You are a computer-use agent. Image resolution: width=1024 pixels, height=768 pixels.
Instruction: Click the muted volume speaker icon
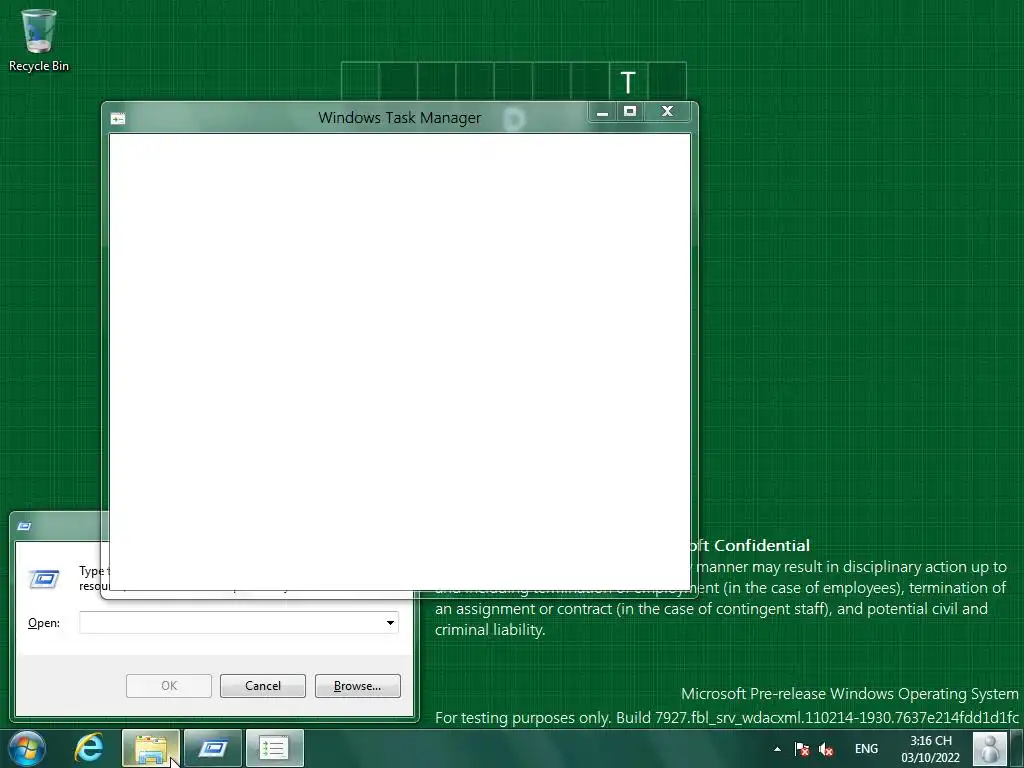tap(826, 749)
